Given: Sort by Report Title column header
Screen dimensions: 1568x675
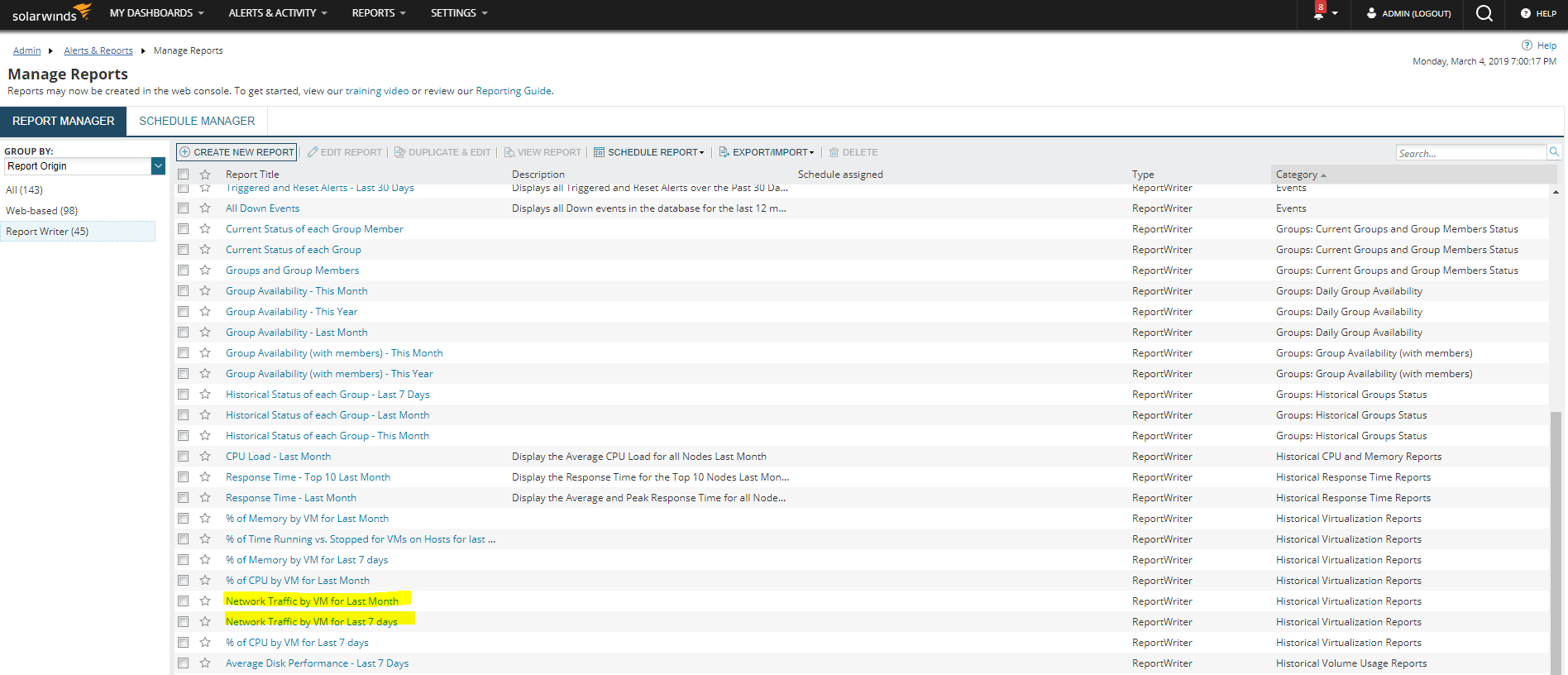Looking at the screenshot, I should (x=252, y=175).
